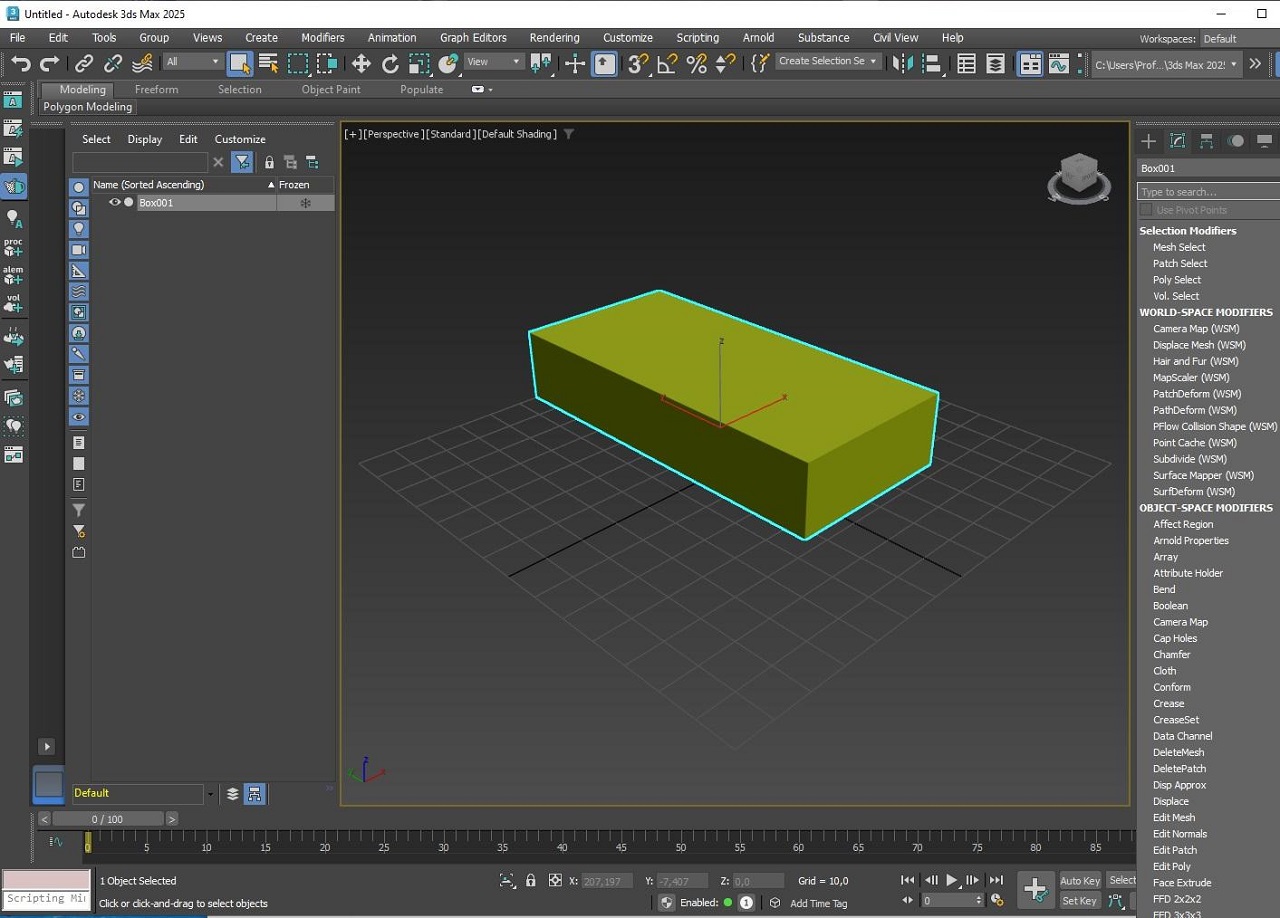Activate the Select and Rotate tool
The width and height of the screenshot is (1280, 918).
(x=390, y=64)
